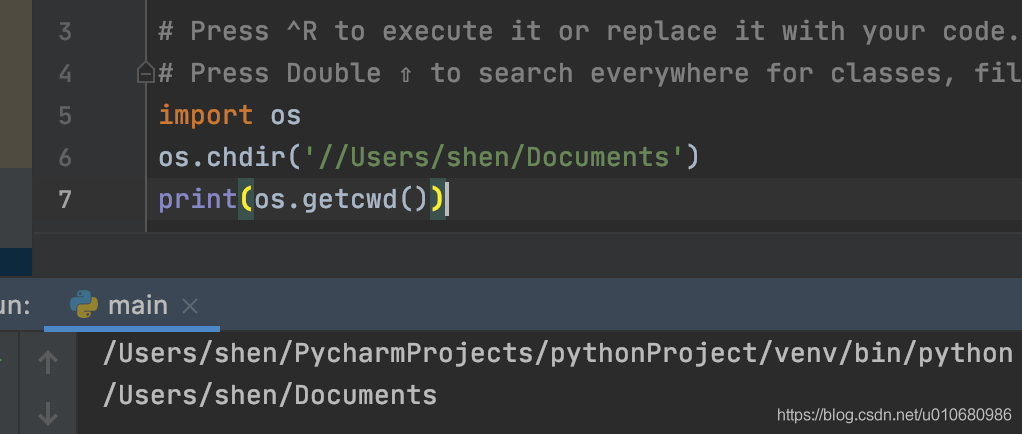This screenshot has width=1022, height=434.
Task: Click line number 7 in the gutter
Action: coord(65,199)
